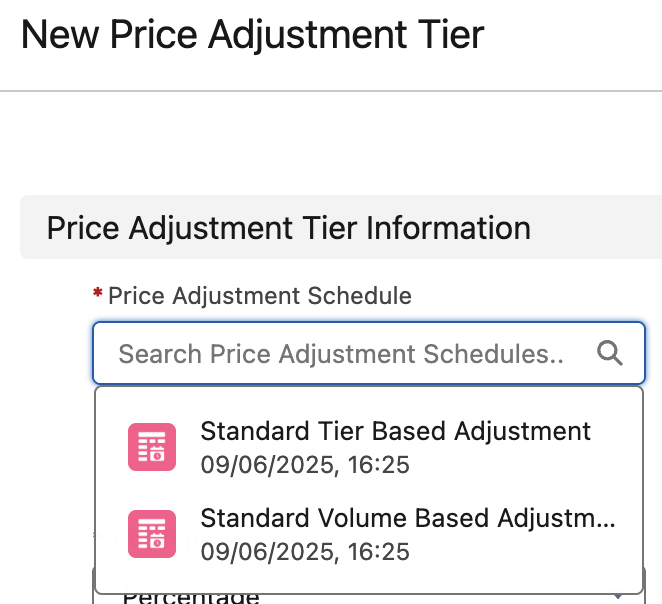Select the Standard Tier Based Adjustment option

click(395, 431)
